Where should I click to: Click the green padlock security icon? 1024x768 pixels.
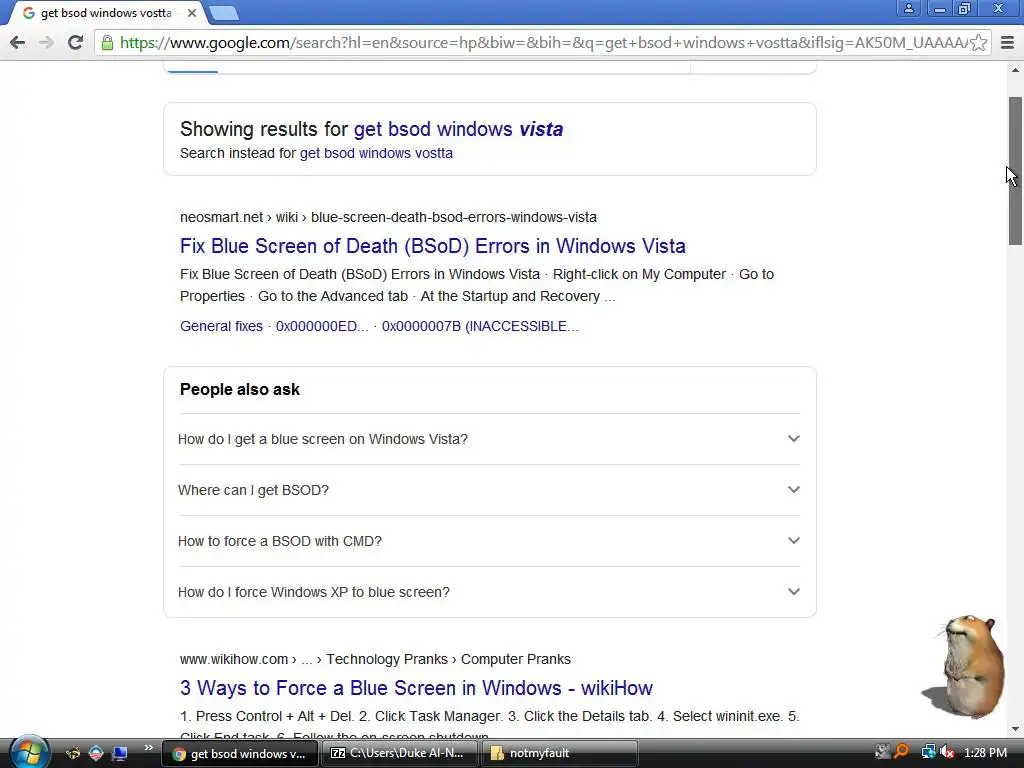[x=107, y=43]
